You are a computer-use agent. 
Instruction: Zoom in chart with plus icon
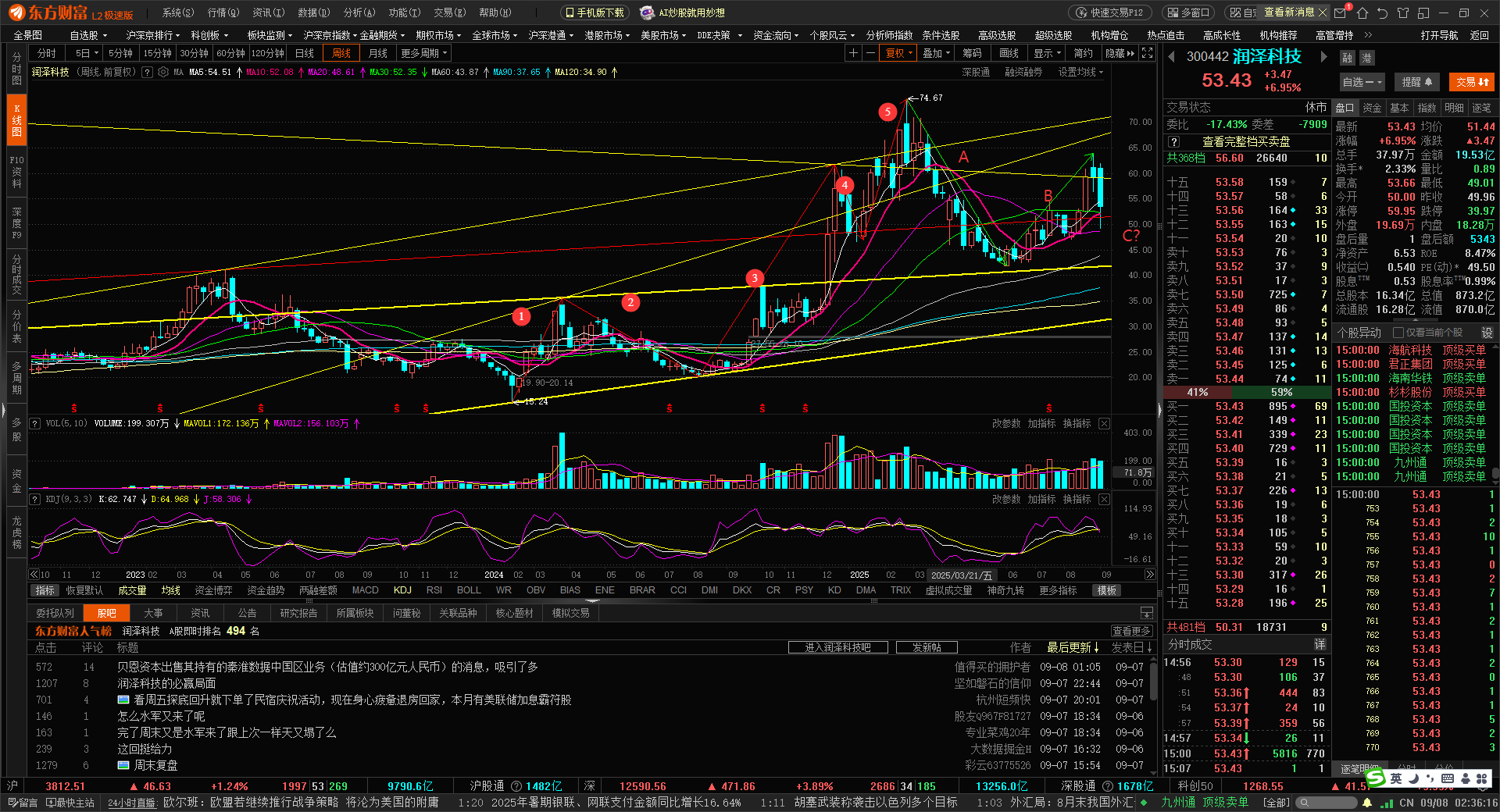[x=853, y=53]
